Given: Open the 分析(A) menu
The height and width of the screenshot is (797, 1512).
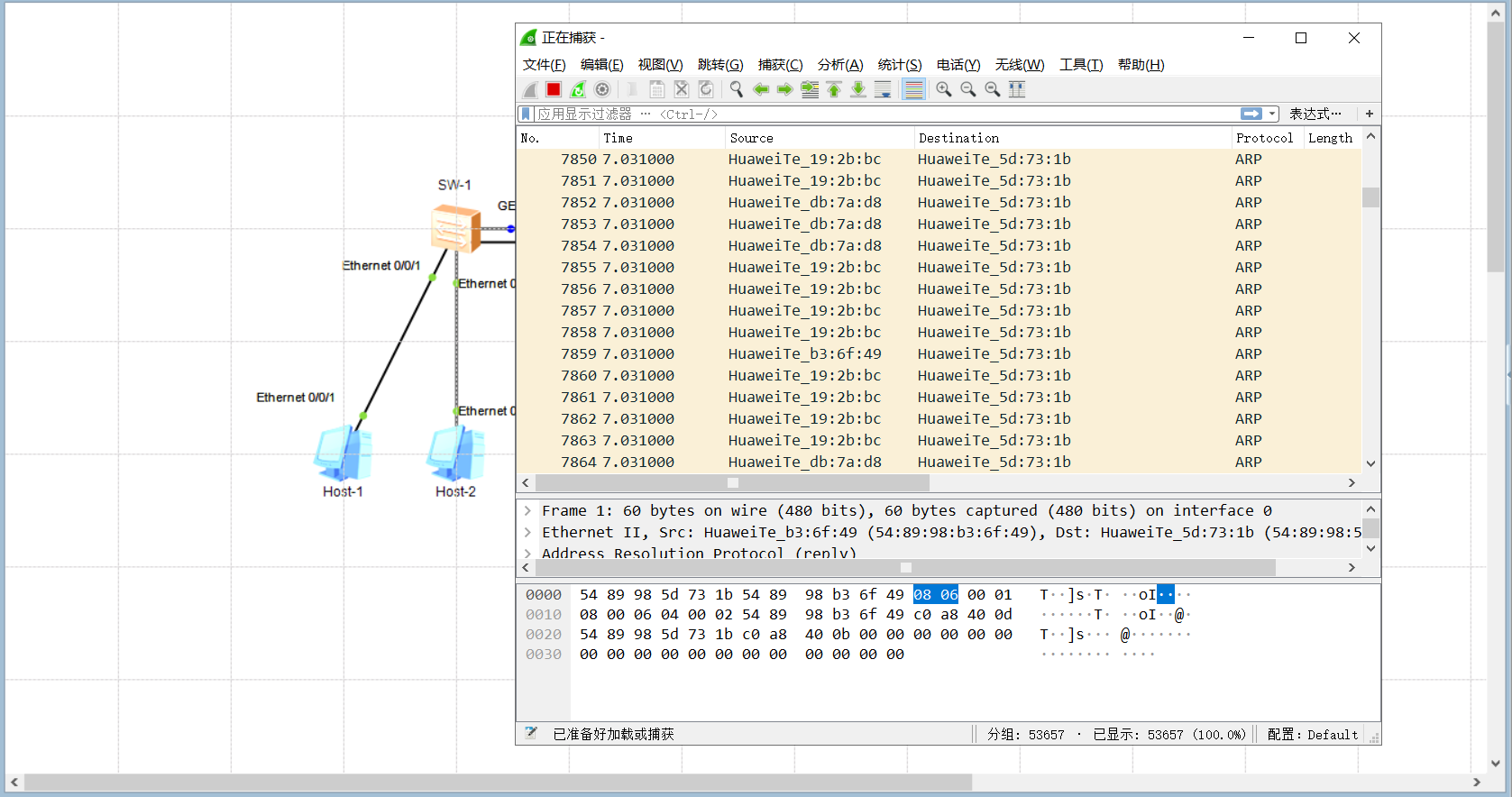Looking at the screenshot, I should (840, 65).
